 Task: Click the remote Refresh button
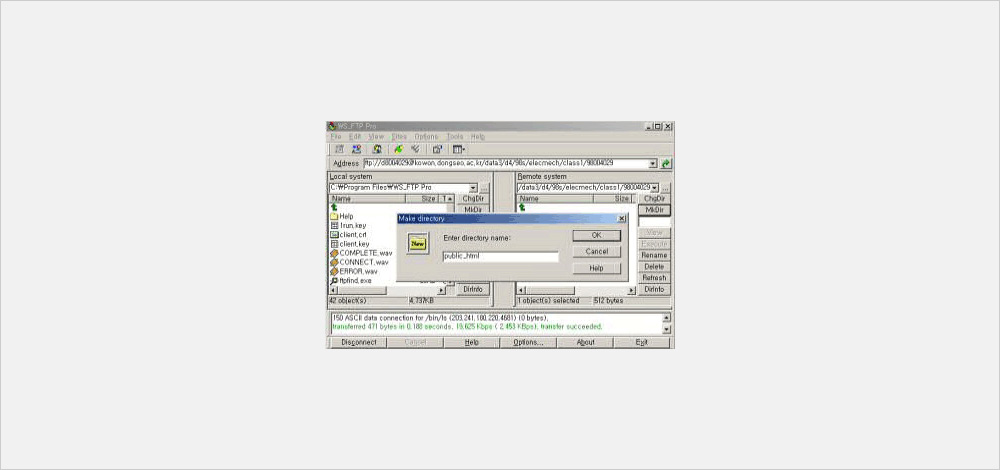coord(655,278)
